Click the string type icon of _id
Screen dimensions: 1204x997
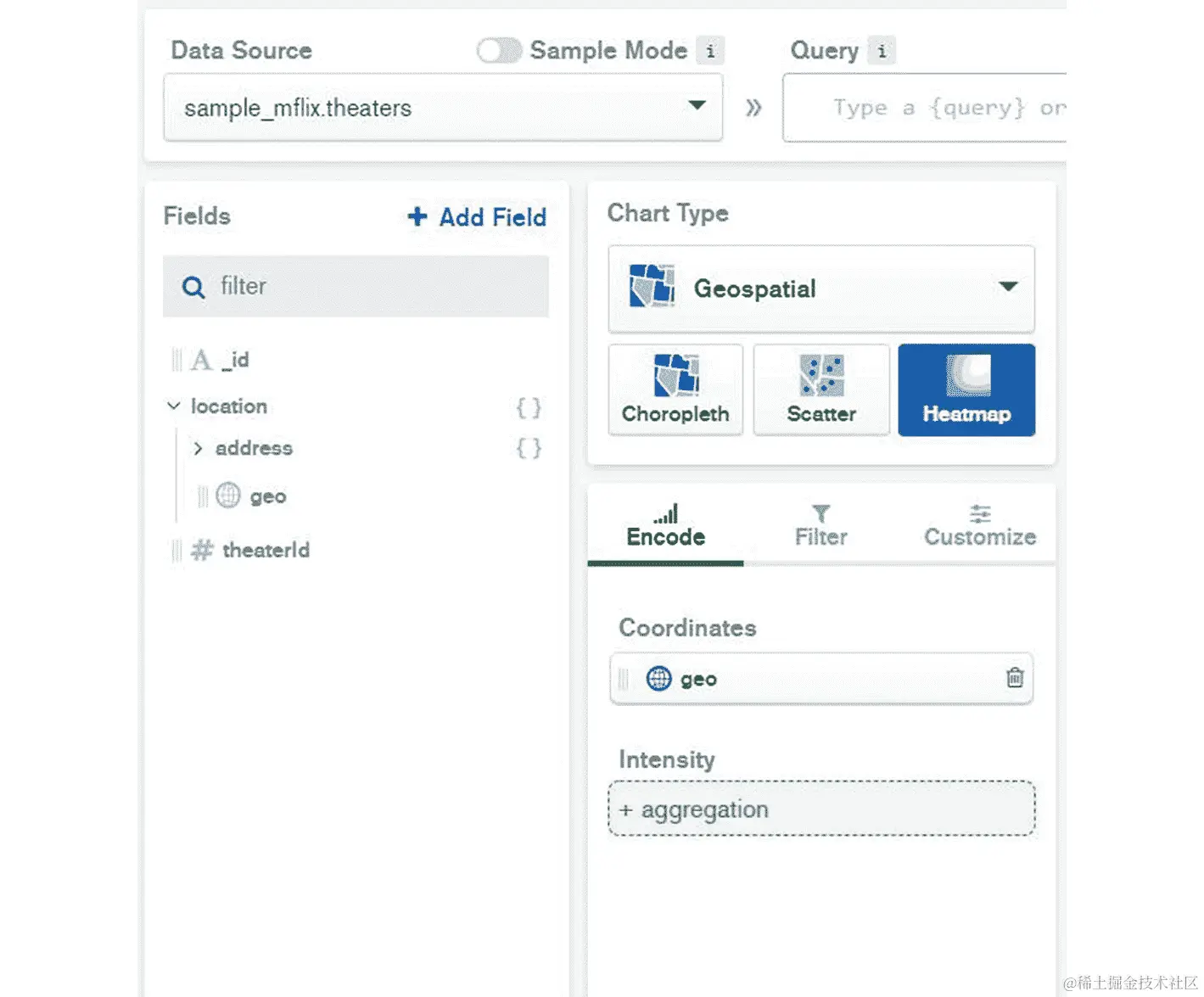click(x=201, y=361)
